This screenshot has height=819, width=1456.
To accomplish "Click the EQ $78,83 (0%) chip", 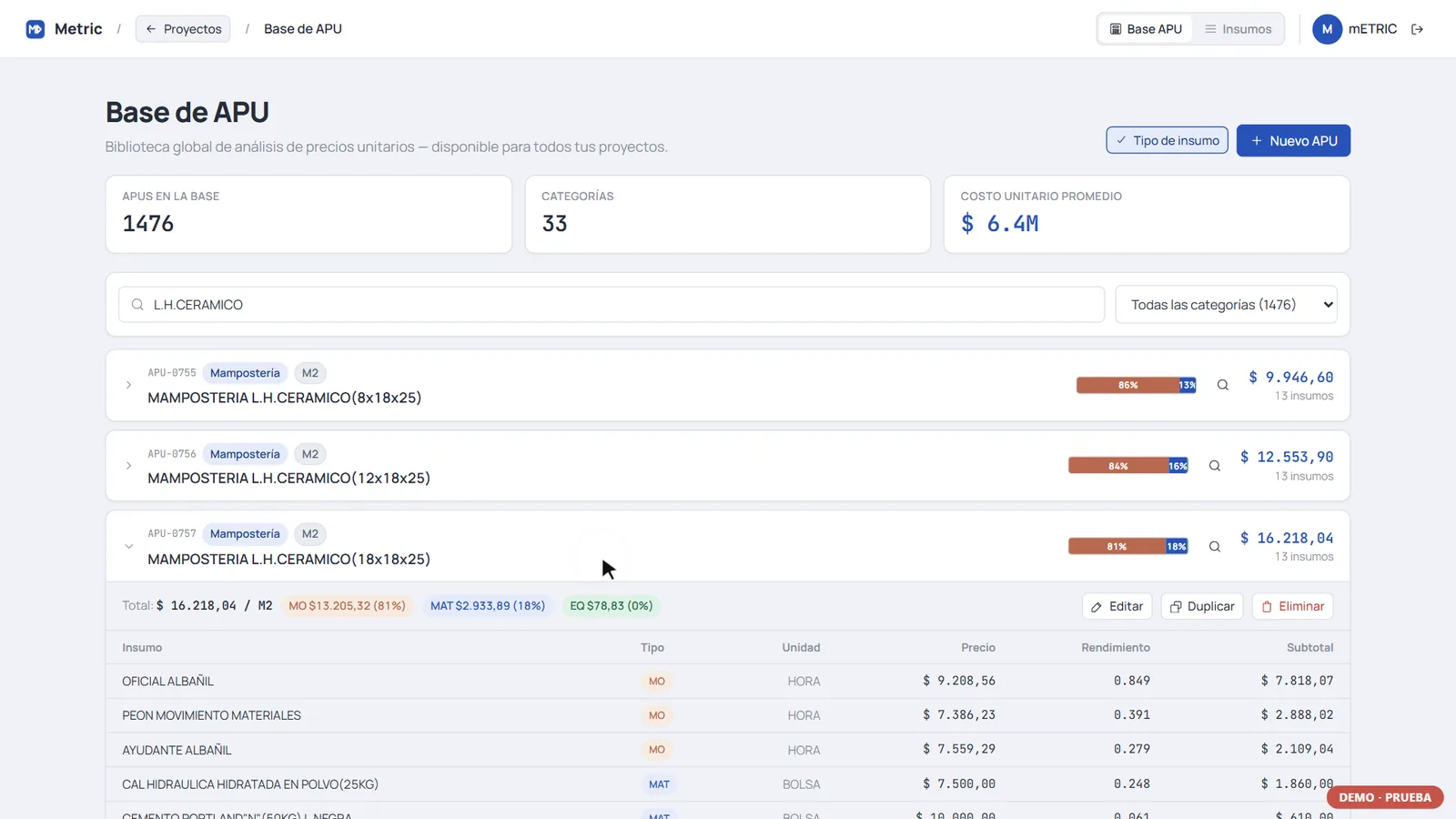I will pos(612,606).
